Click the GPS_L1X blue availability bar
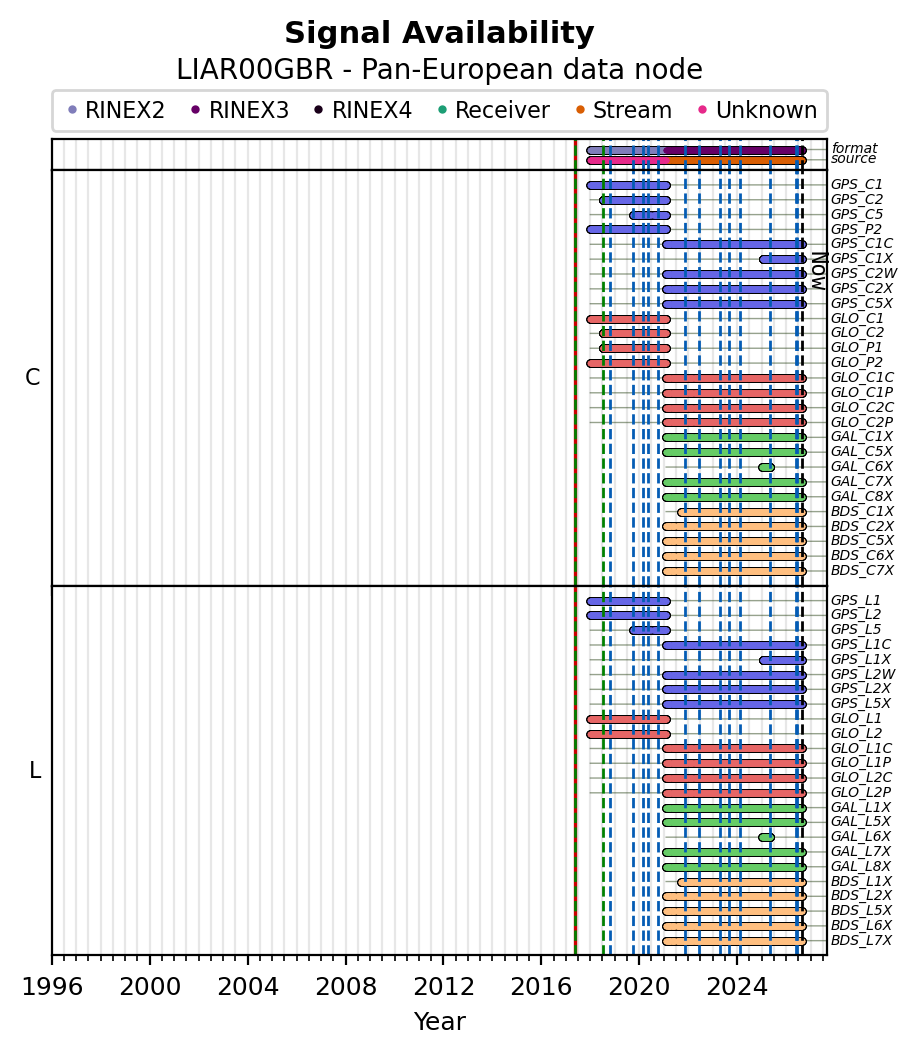 [x=782, y=660]
